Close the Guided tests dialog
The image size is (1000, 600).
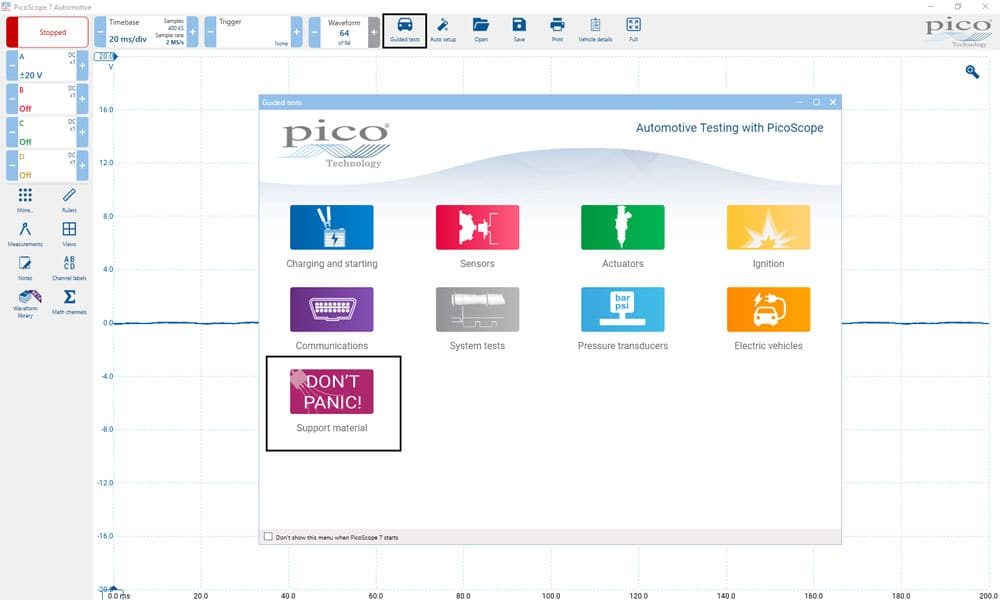[832, 102]
